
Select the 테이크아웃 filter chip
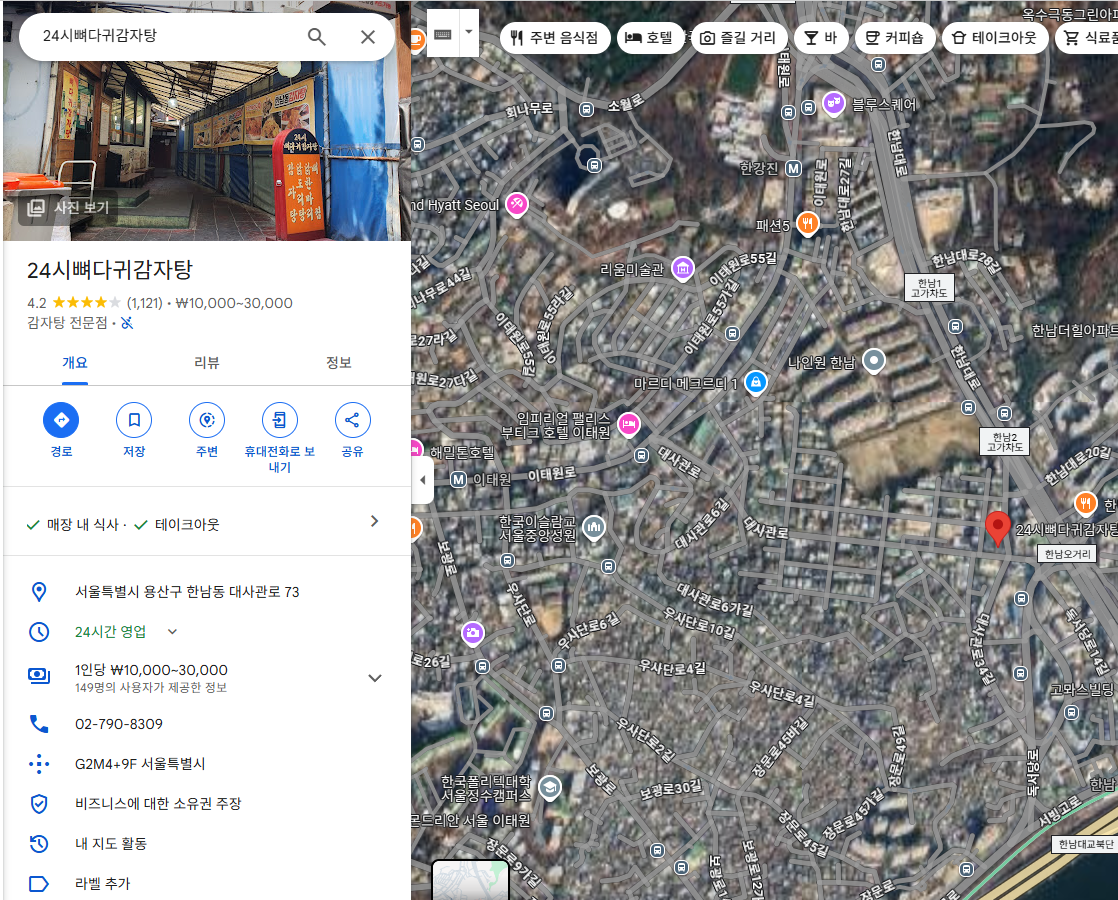995,37
